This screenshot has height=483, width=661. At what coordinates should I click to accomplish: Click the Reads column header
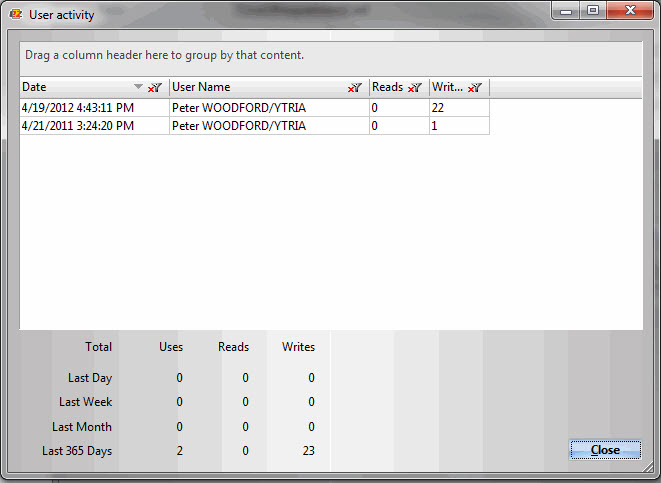388,88
